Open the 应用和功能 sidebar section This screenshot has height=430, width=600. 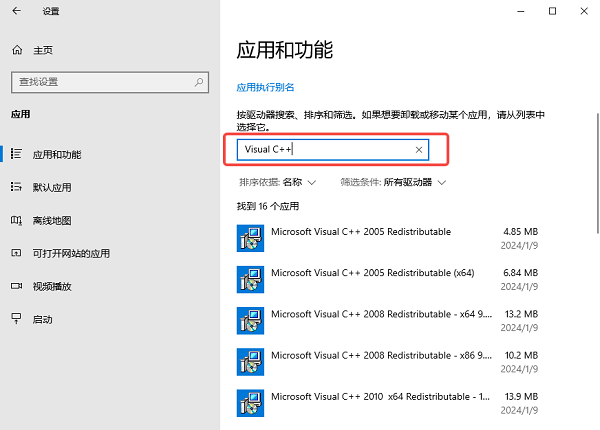tap(57, 155)
